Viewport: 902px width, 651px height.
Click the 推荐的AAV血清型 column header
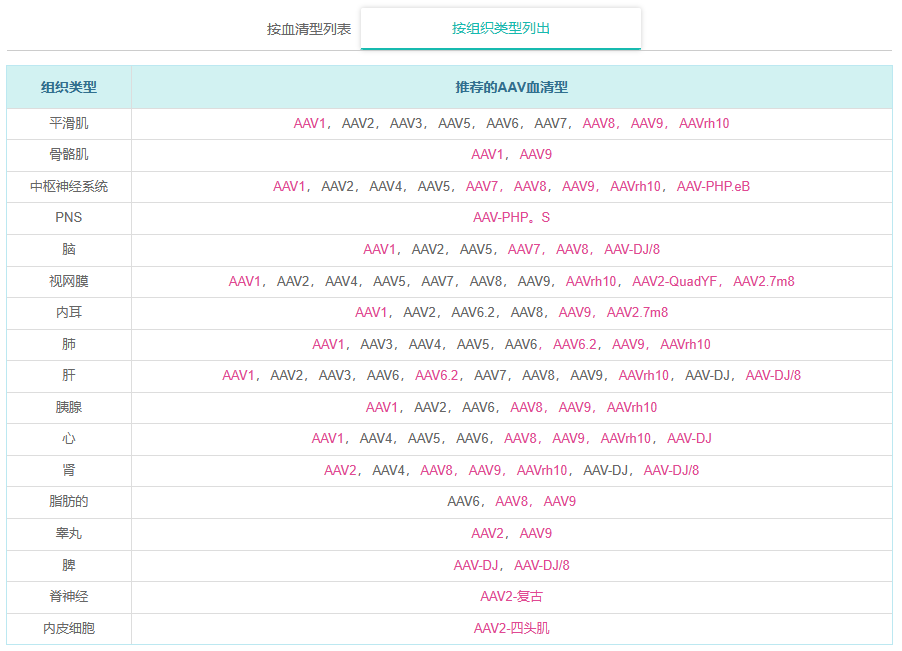point(511,87)
